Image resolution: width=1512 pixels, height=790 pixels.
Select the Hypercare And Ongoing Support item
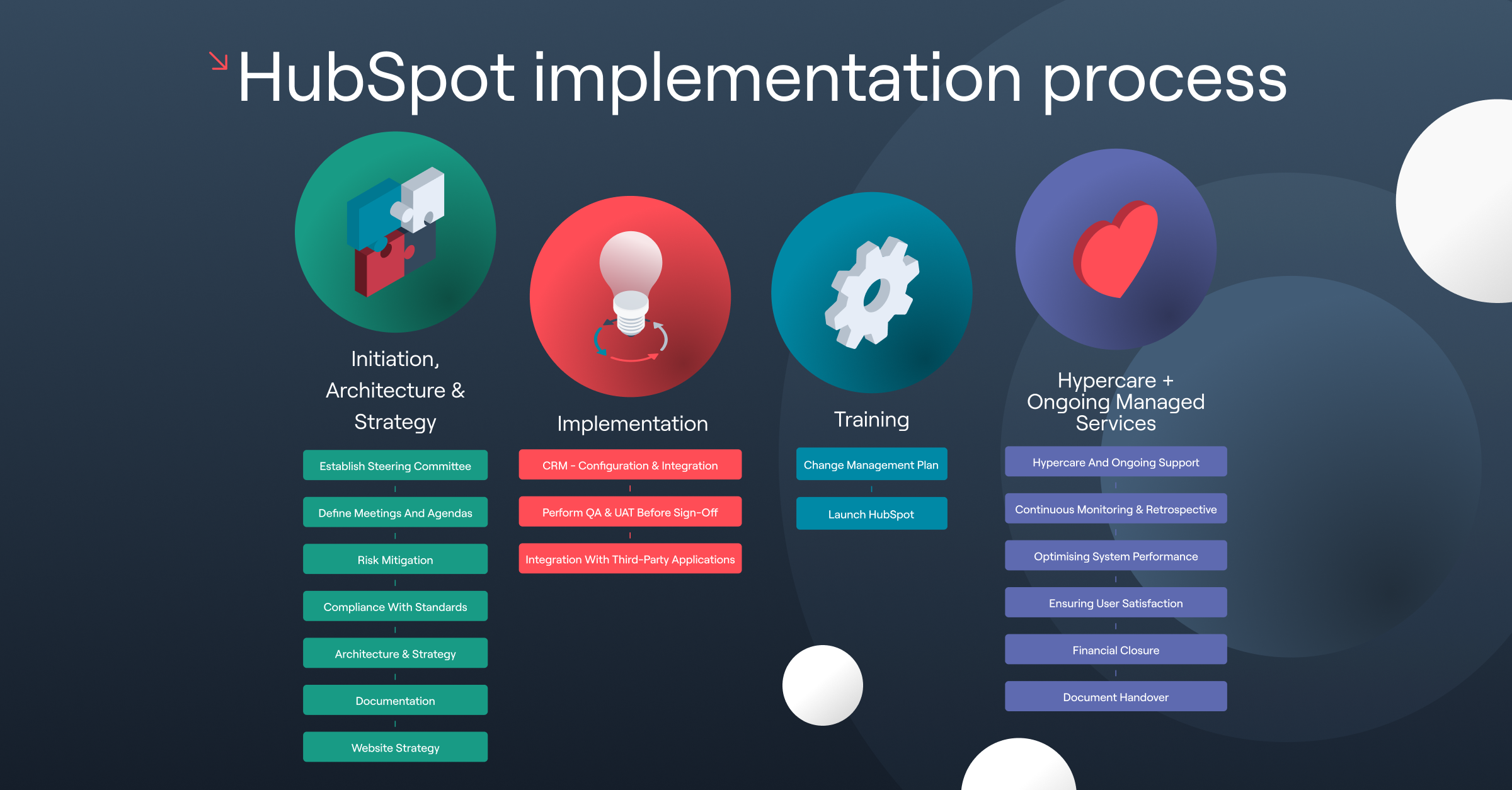(1117, 461)
